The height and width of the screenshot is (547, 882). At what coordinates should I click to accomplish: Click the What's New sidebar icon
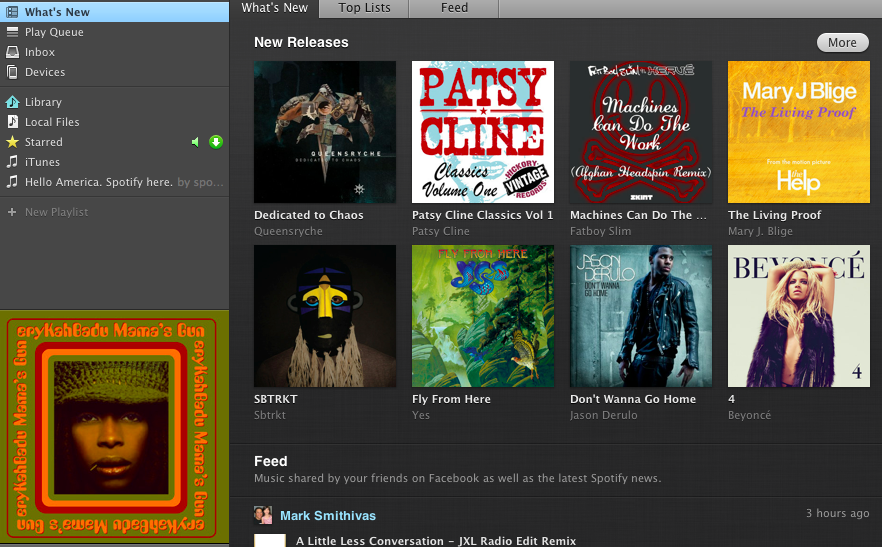click(12, 11)
